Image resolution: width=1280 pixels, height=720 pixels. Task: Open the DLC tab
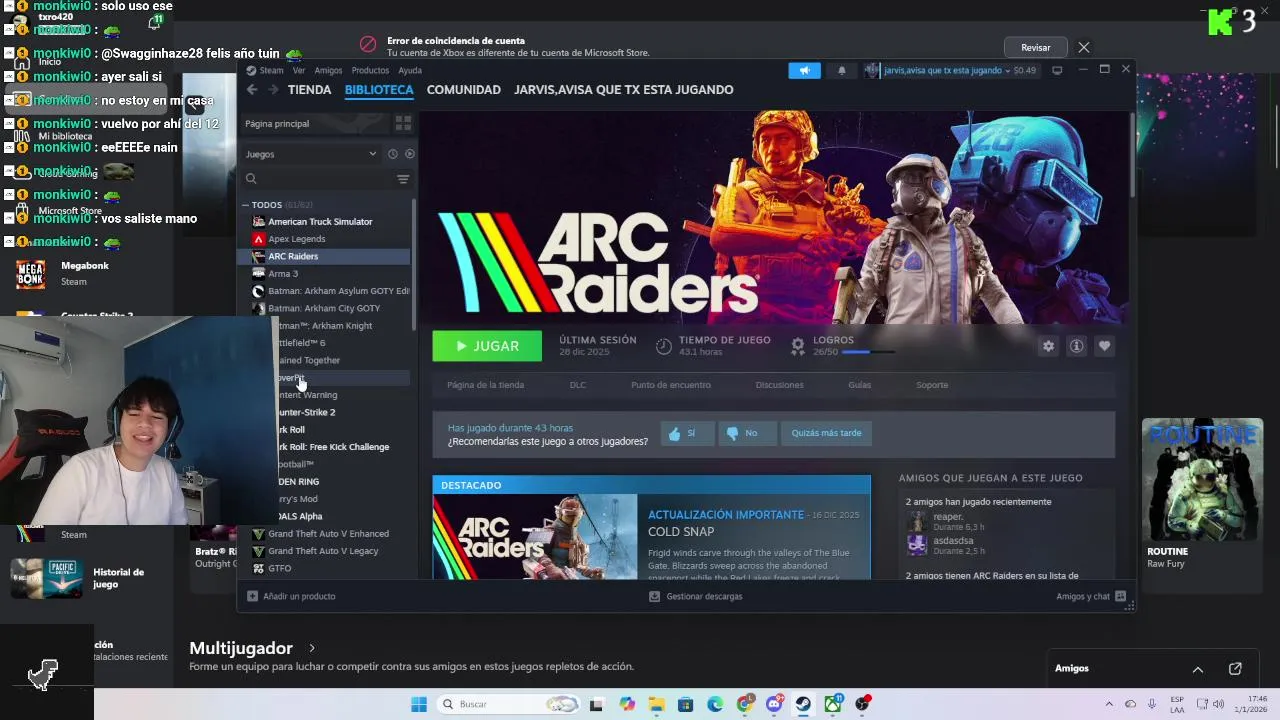pyautogui.click(x=578, y=385)
